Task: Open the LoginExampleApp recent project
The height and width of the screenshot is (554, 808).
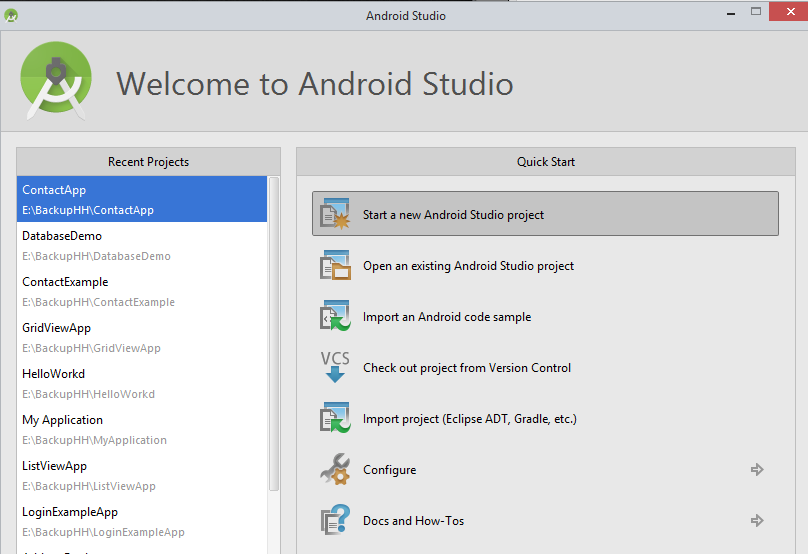Action: 70,512
